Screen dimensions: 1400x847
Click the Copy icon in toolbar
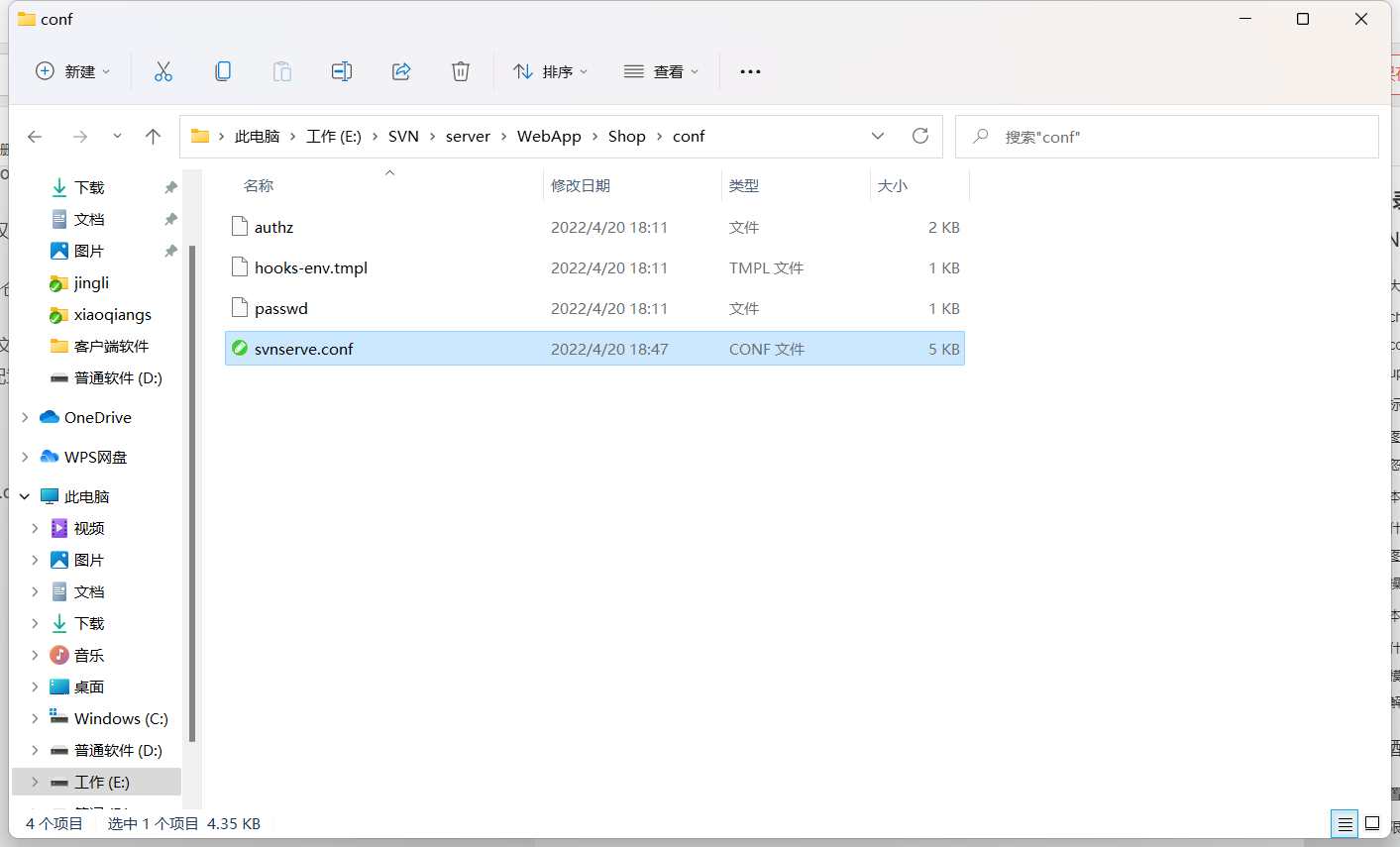click(223, 71)
